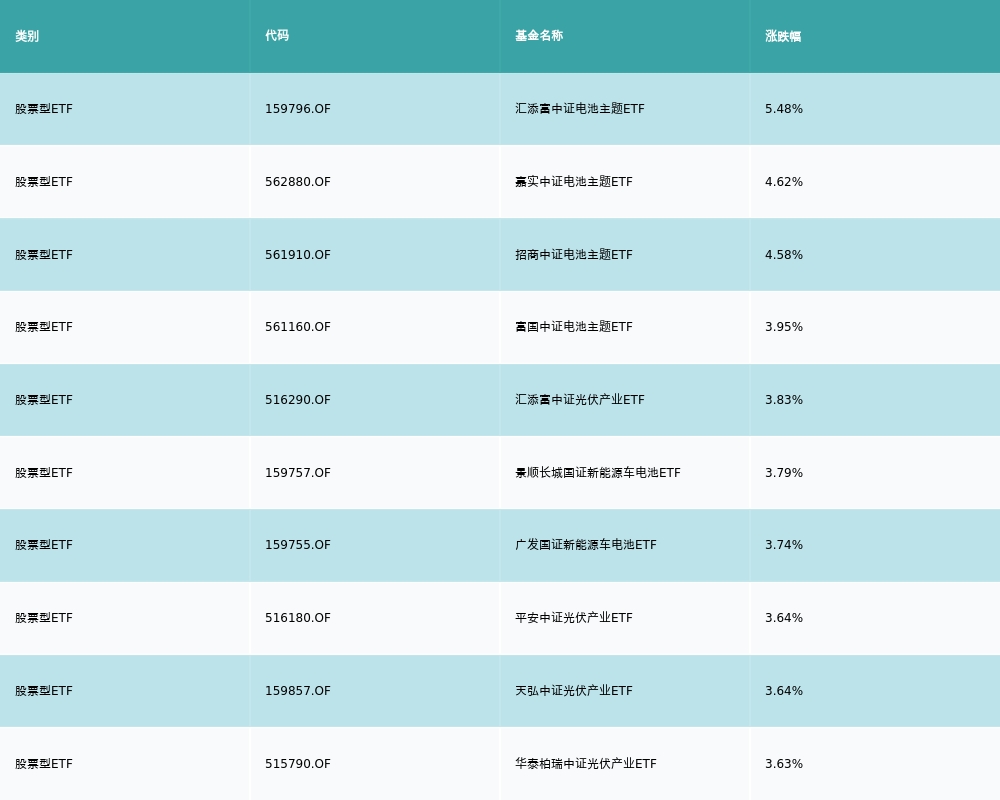Click 股票型ETF in the 159757.OF row
This screenshot has height=800, width=1000.
[x=44, y=473]
